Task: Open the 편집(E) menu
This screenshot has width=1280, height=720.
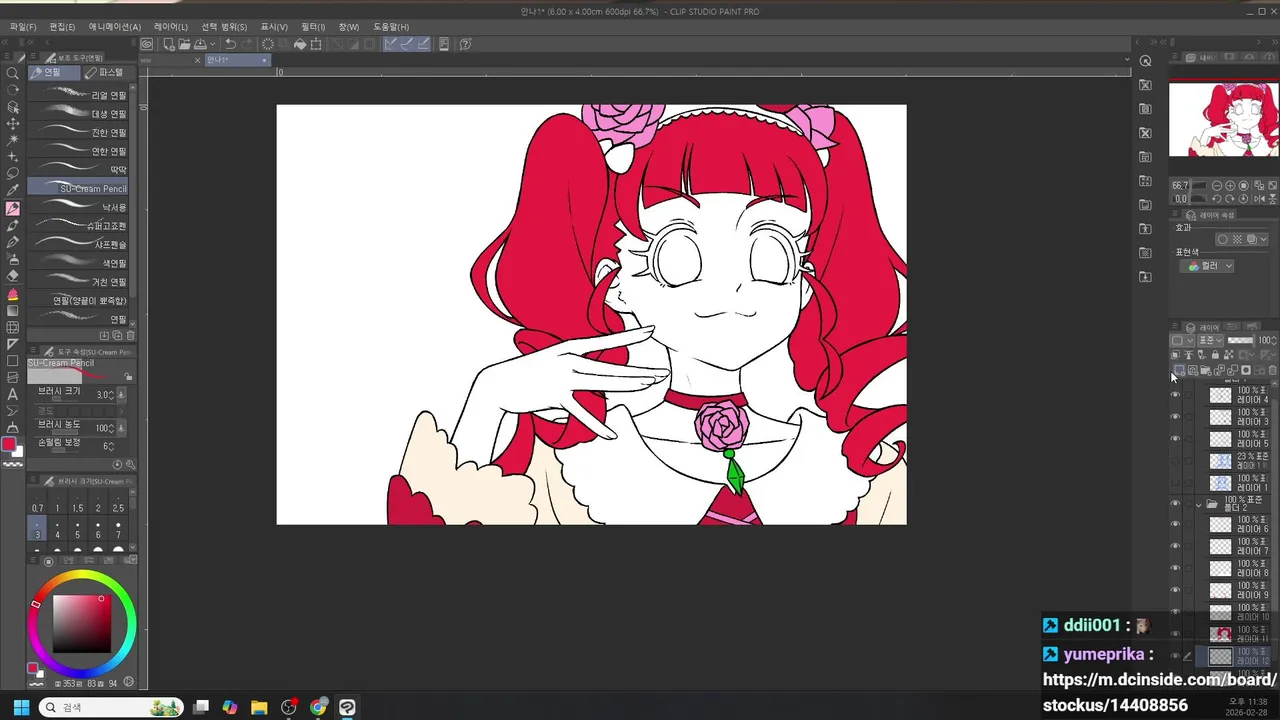Action: tap(62, 27)
